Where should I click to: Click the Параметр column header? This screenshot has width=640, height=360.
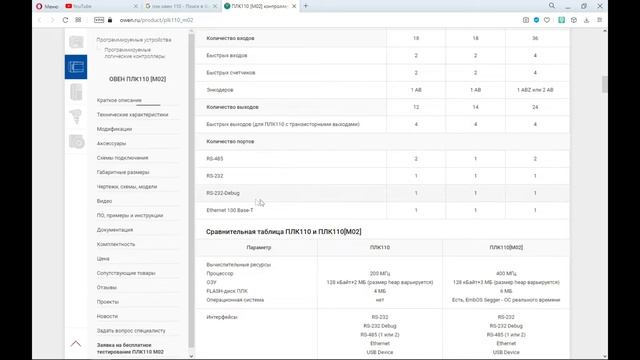(259, 247)
